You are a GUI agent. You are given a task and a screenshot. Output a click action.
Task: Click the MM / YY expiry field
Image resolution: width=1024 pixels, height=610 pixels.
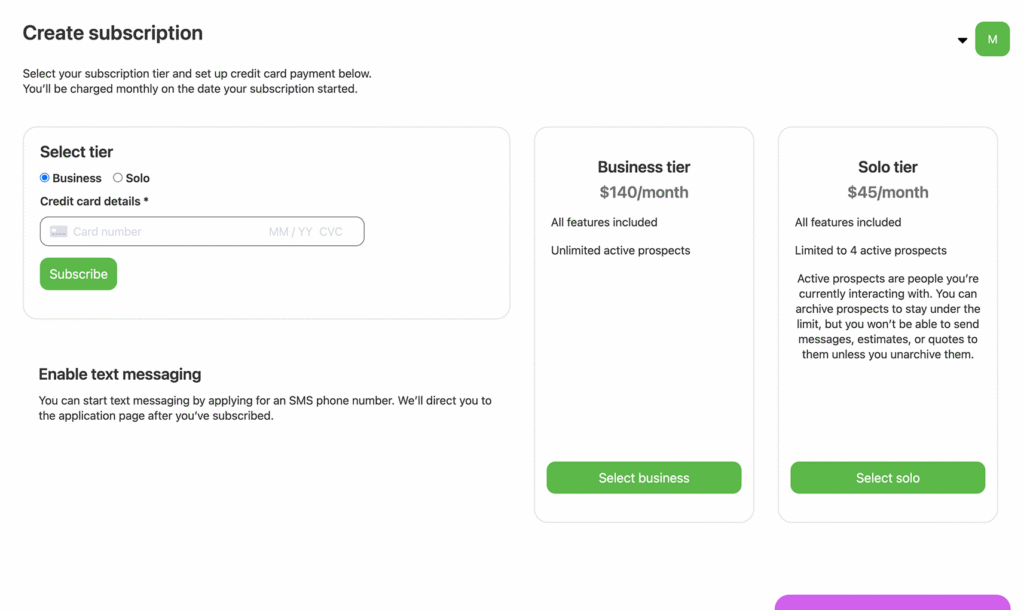click(290, 232)
